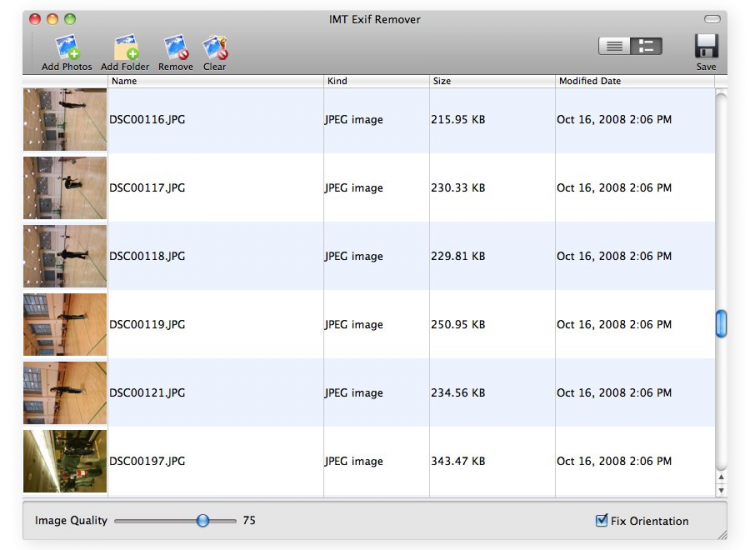Click the 230.33 KB size value

coord(458,188)
